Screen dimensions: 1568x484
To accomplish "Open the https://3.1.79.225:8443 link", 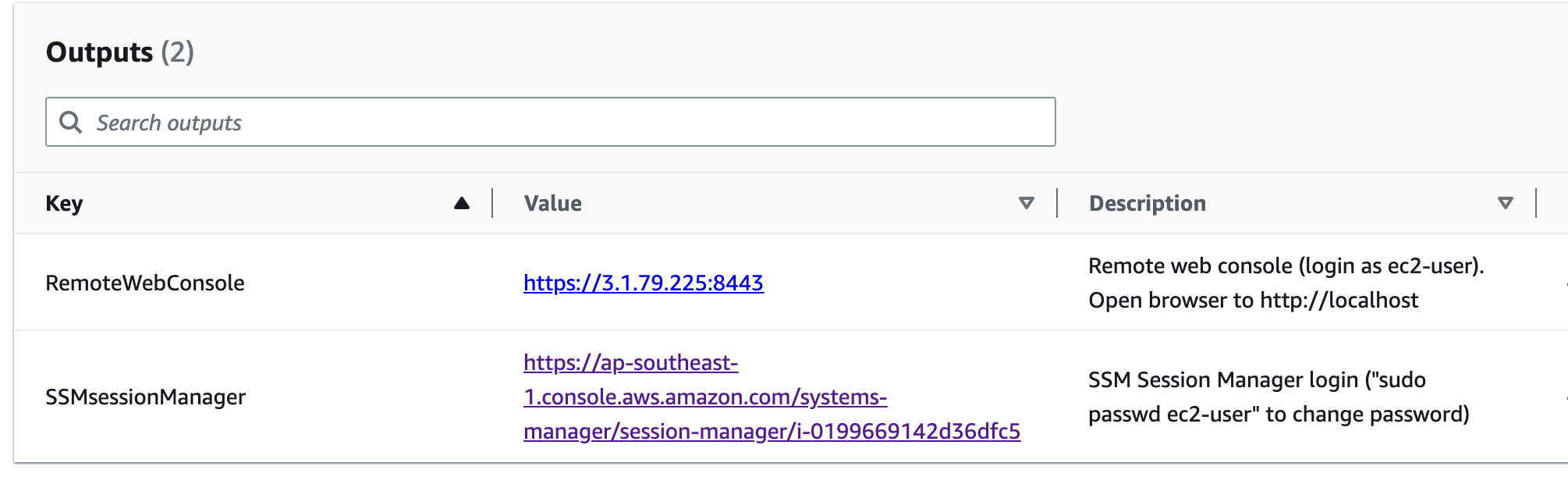I will [x=643, y=283].
